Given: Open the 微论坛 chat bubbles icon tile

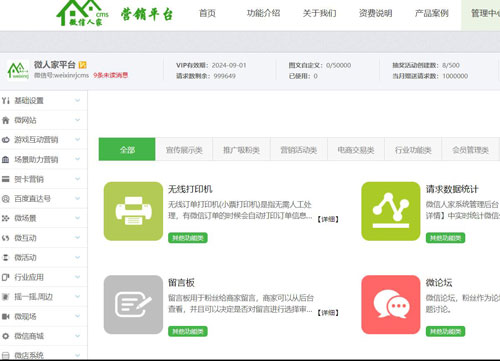Looking at the screenshot, I should coord(391,304).
